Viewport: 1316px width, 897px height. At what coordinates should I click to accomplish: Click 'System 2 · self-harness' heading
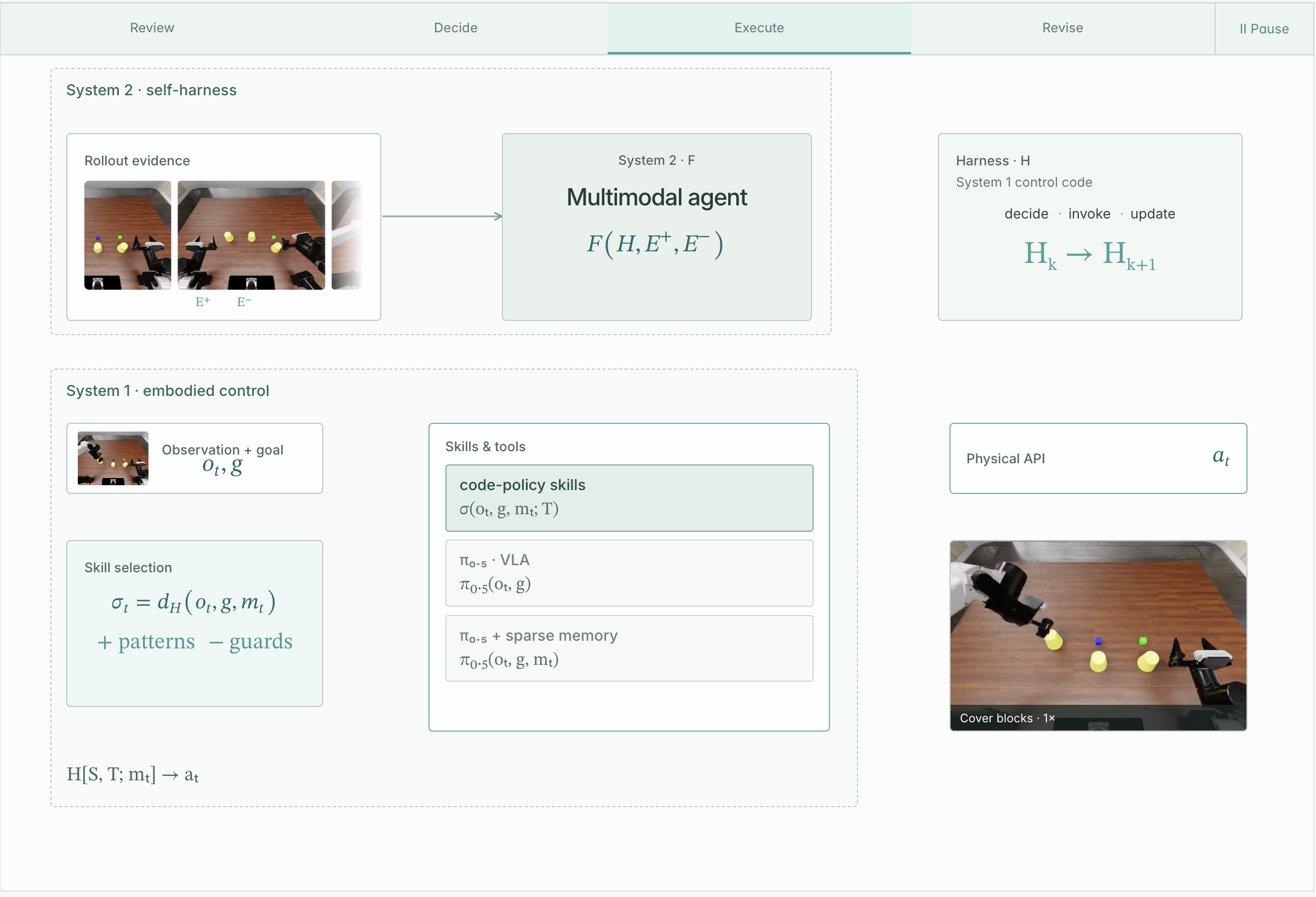pyautogui.click(x=151, y=90)
